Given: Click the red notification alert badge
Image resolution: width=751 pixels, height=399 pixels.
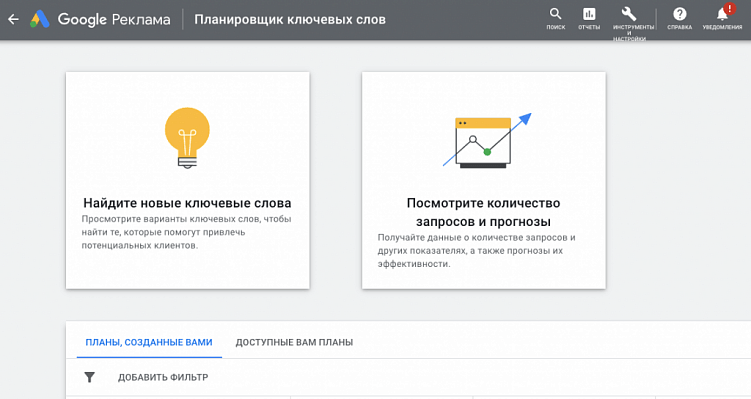Looking at the screenshot, I should tap(730, 9).
